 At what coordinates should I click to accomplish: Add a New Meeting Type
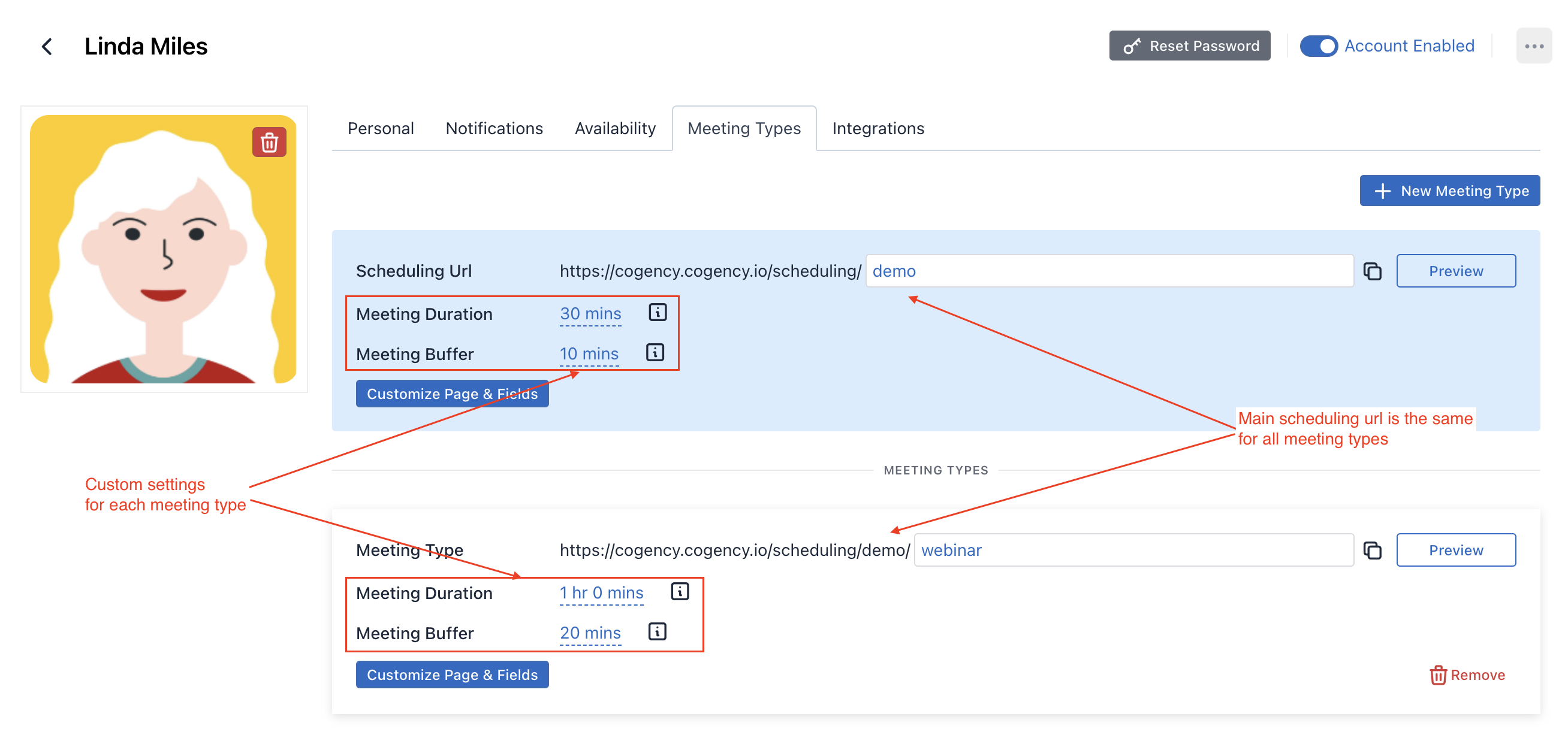[x=1449, y=191]
